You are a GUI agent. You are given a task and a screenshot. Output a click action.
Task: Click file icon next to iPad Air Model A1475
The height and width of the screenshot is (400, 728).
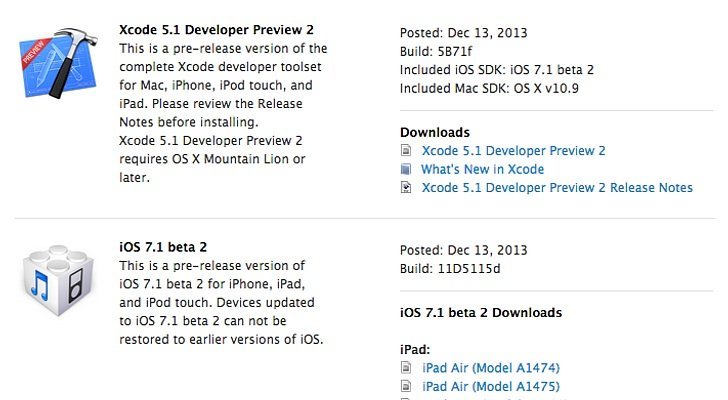tap(406, 386)
